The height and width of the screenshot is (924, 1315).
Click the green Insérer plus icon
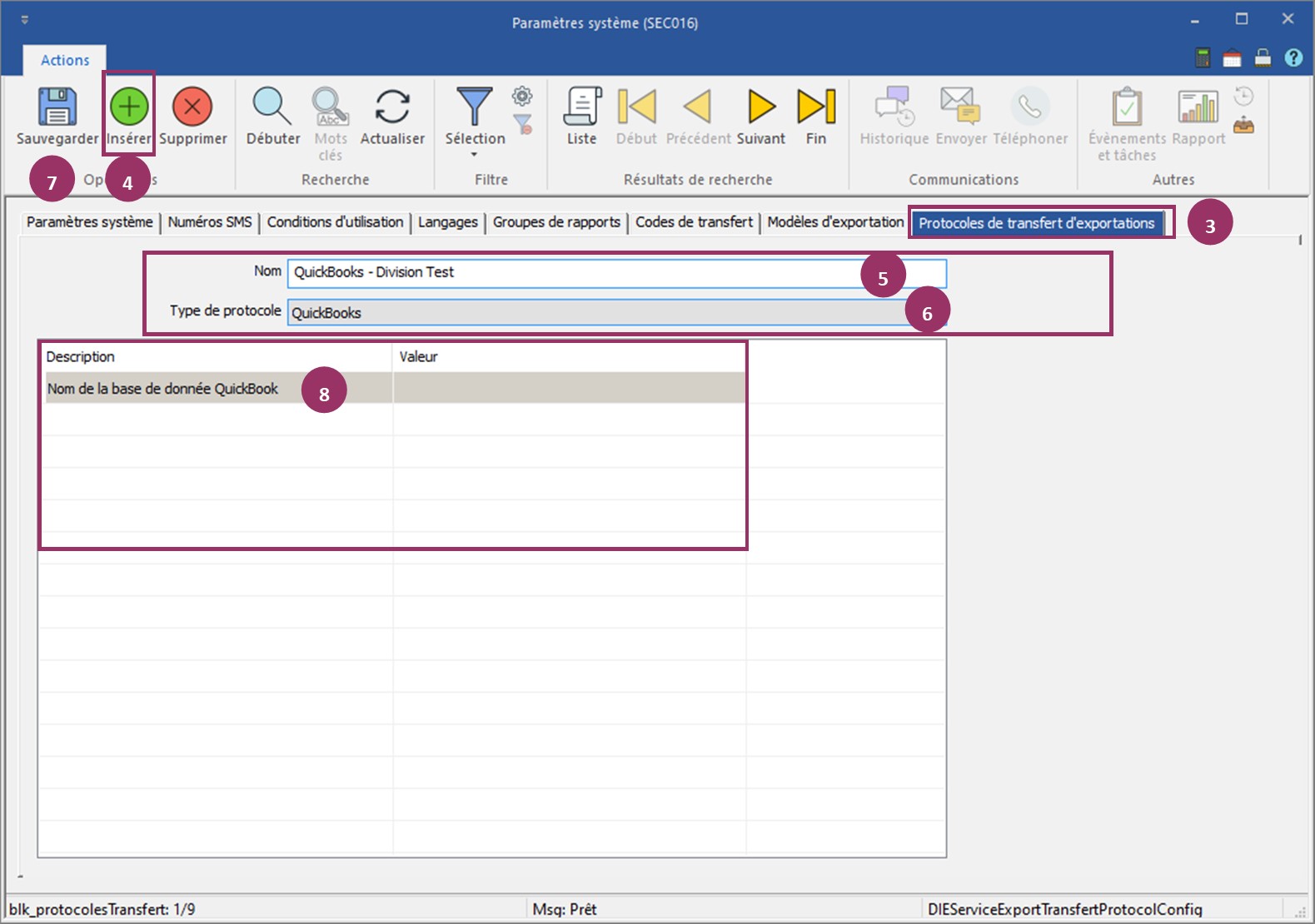(x=129, y=107)
